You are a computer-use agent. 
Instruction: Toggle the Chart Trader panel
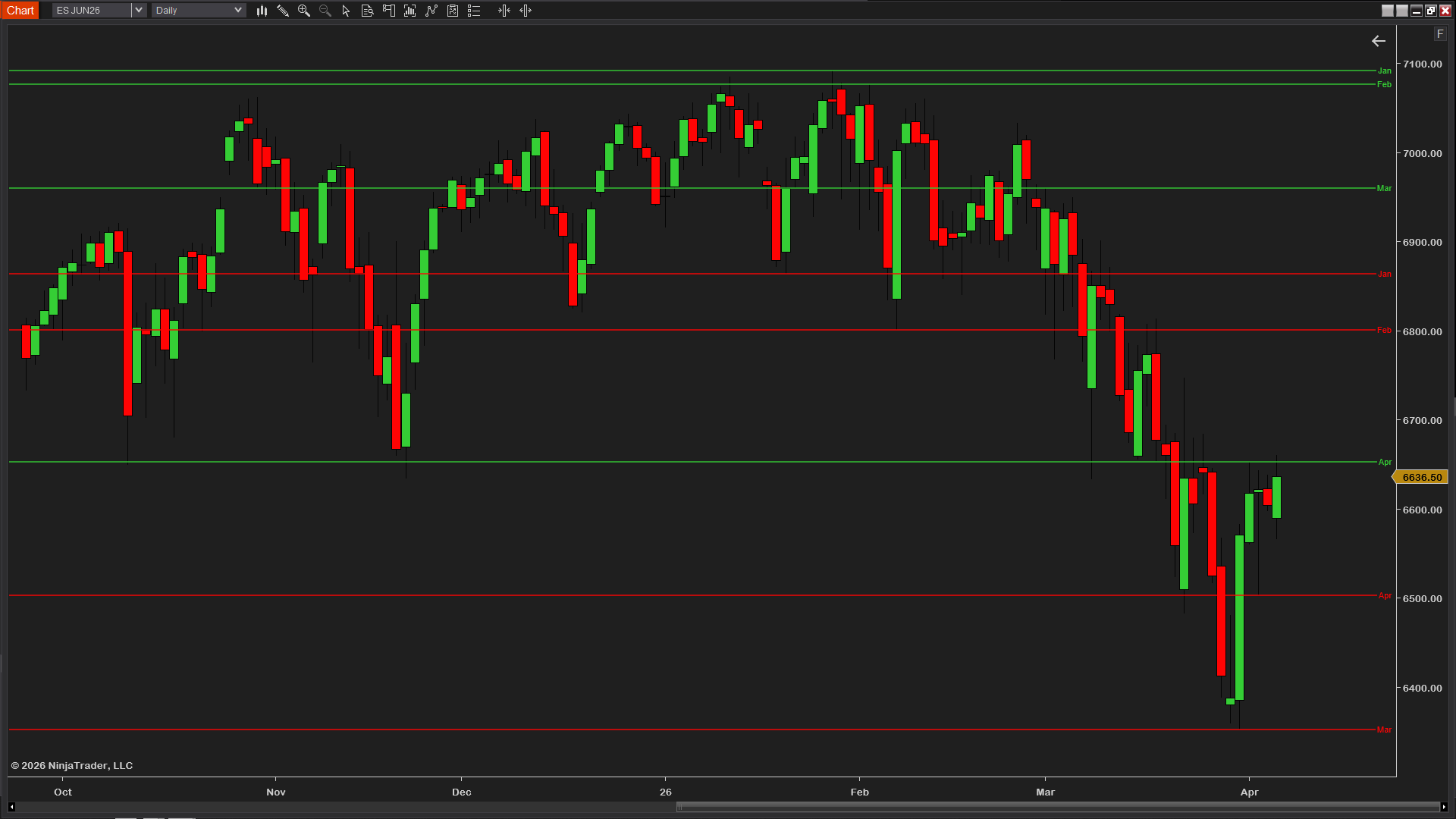389,11
